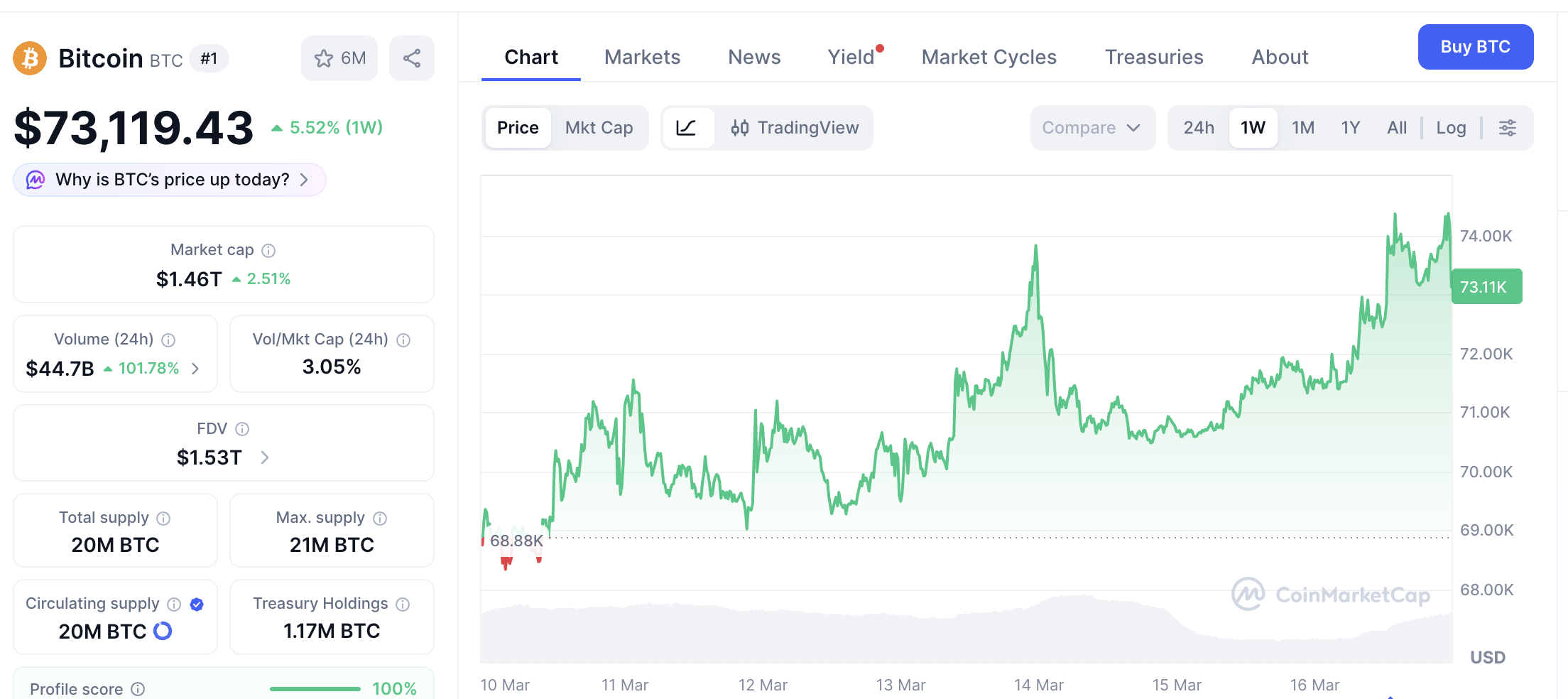This screenshot has height=699, width=1568.
Task: Switch chart to Mkt Cap view
Action: (x=599, y=128)
